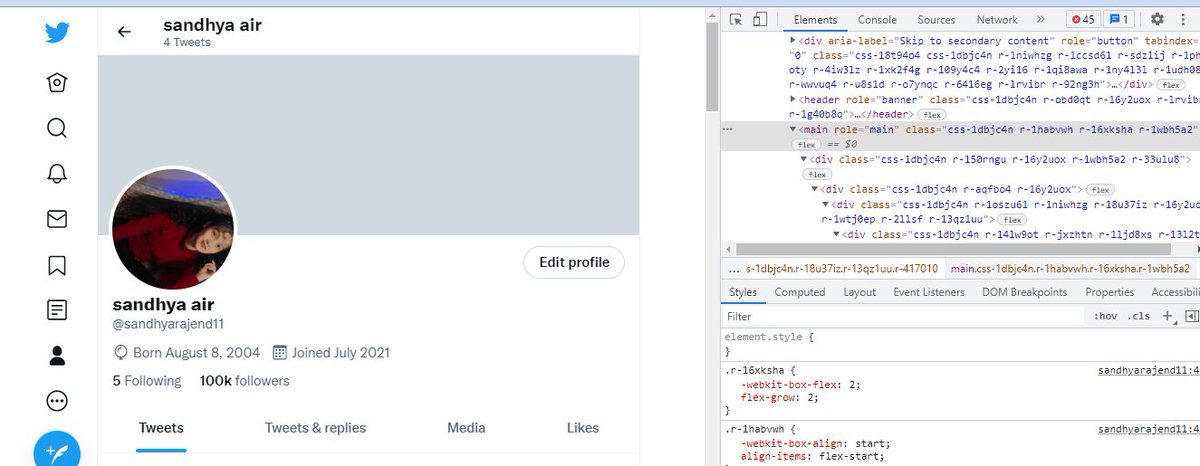Switch to the Network tab
Screen dimensions: 1200x466
pyautogui.click(x=997, y=19)
